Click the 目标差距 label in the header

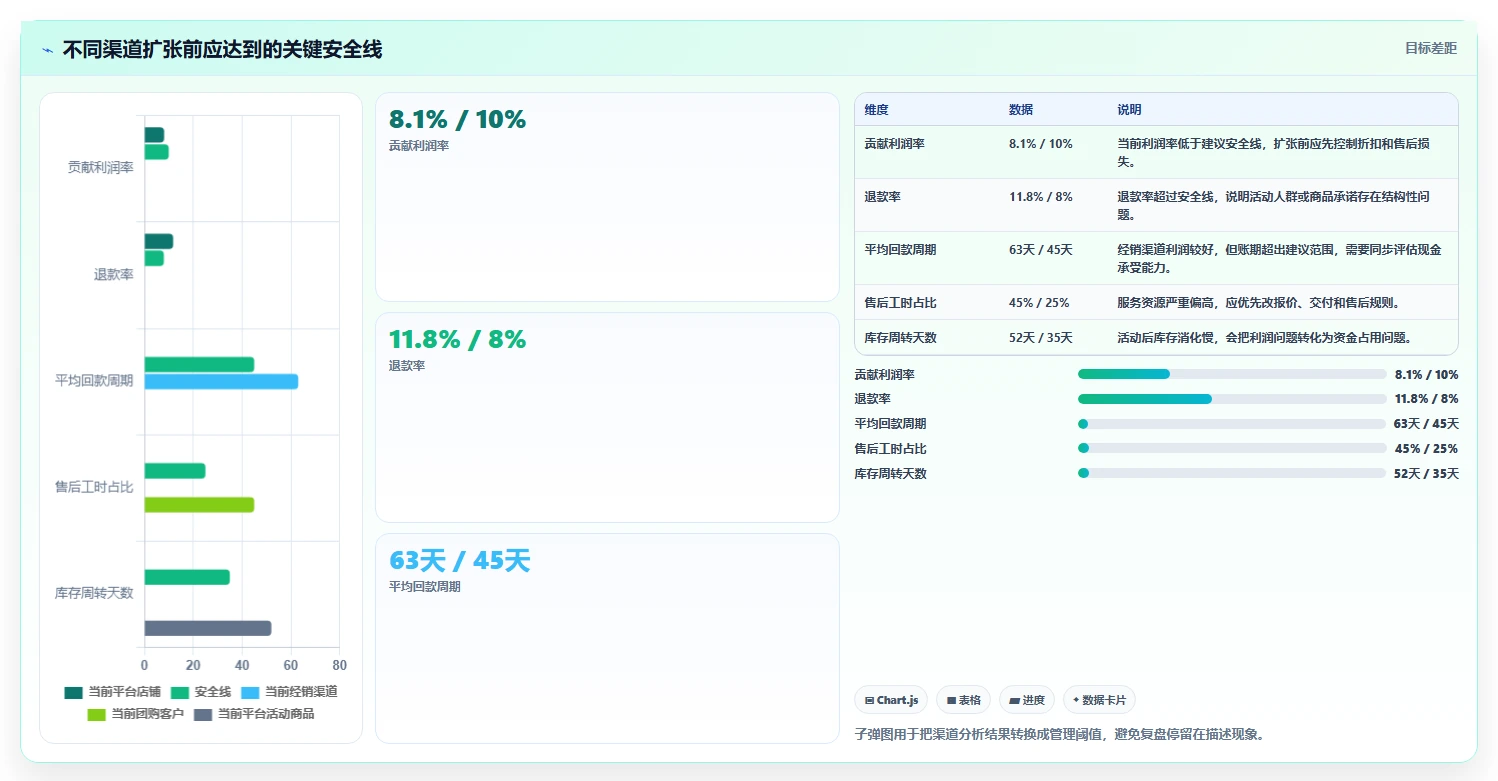[1431, 48]
